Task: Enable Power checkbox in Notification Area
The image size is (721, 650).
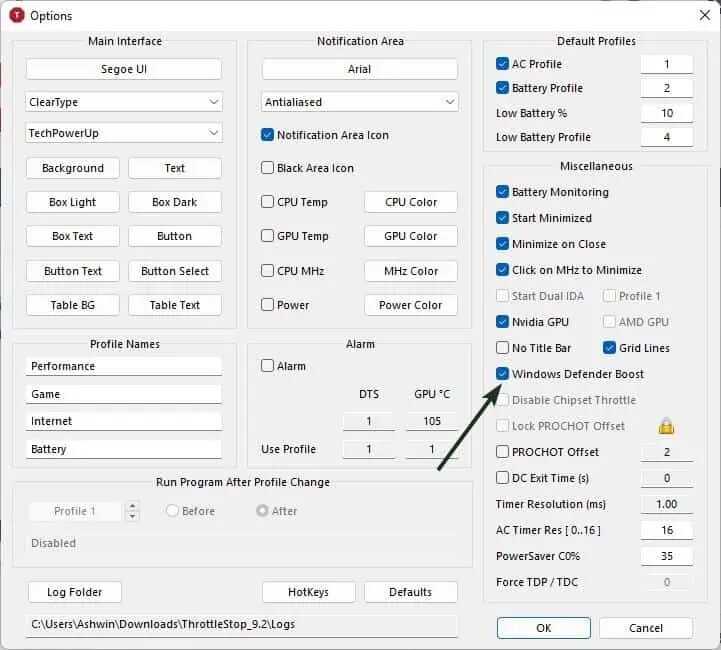Action: click(267, 305)
